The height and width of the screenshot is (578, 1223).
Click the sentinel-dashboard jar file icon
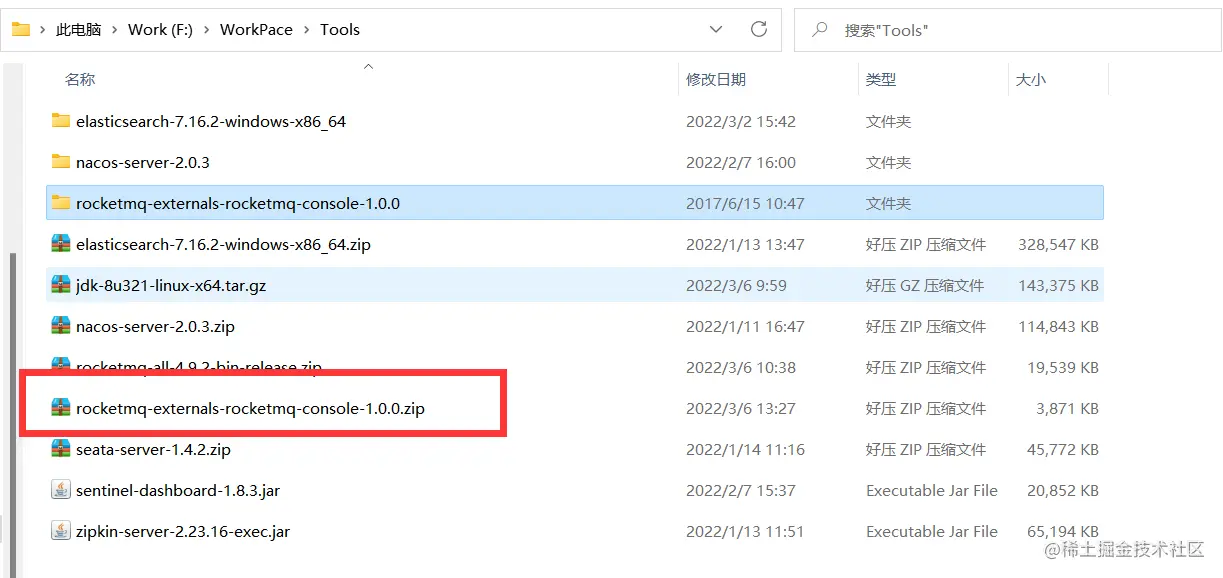point(60,490)
